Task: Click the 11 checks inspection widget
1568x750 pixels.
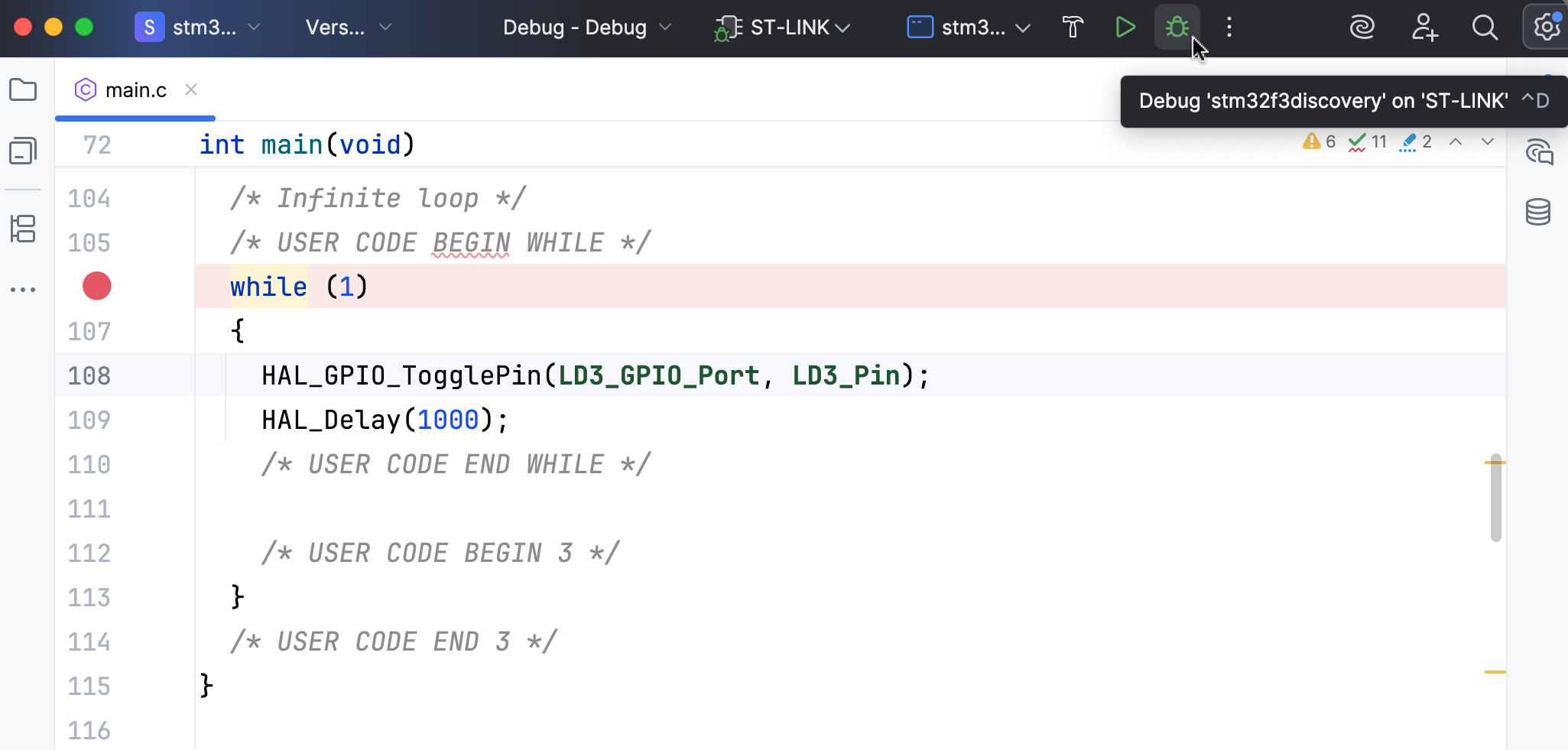Action: click(1368, 141)
